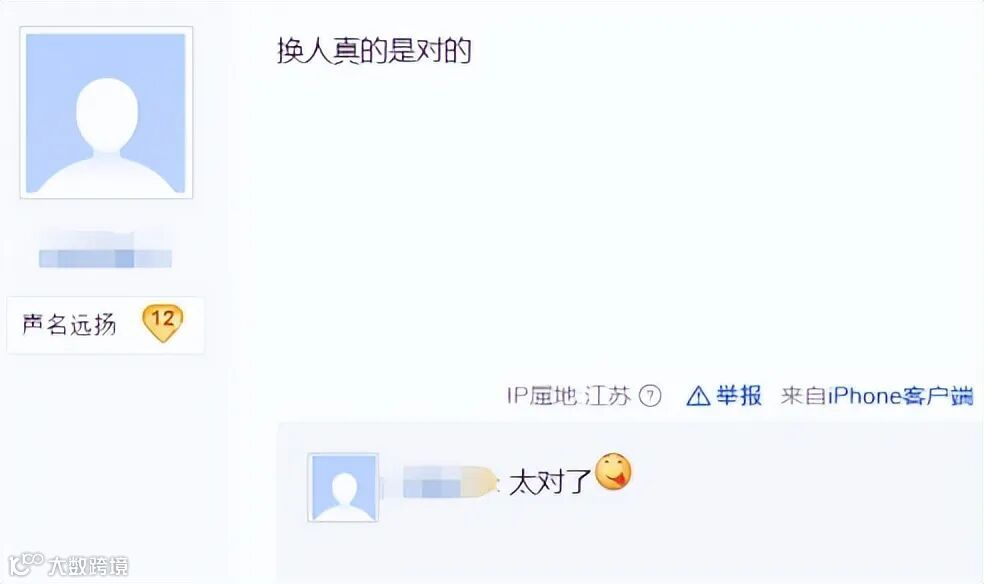The image size is (984, 584).
Task: Click the IP location help question-mark icon
Action: 650,396
